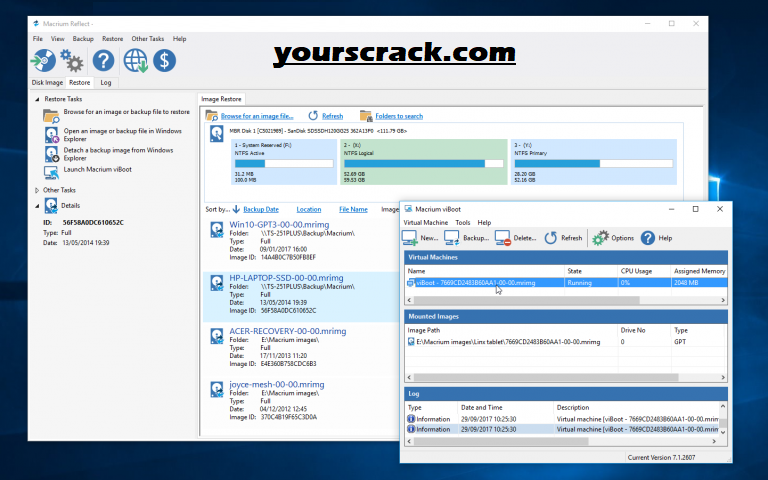Click the MBR Disk 1 drive icon

click(x=216, y=134)
